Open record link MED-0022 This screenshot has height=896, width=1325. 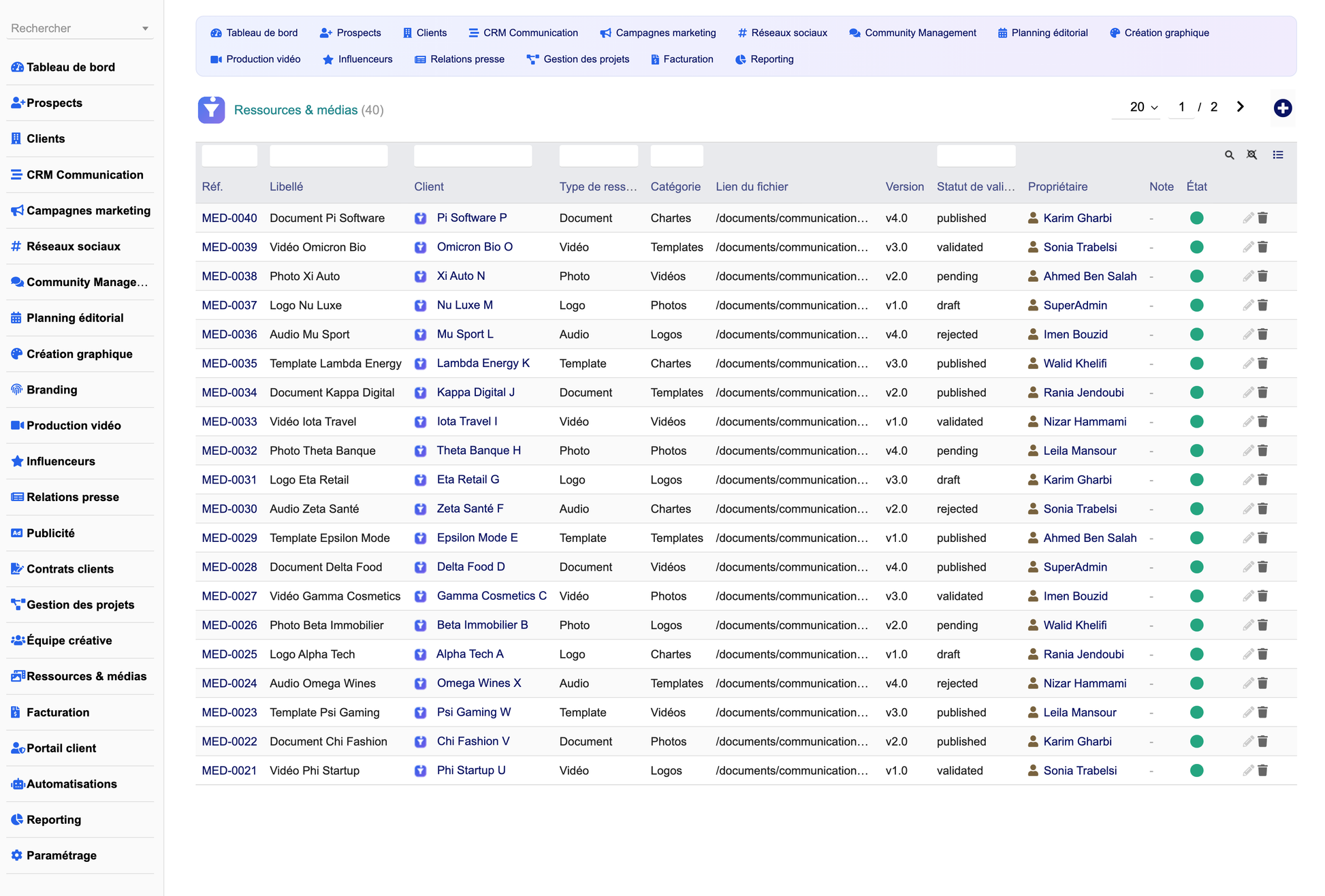coord(229,741)
